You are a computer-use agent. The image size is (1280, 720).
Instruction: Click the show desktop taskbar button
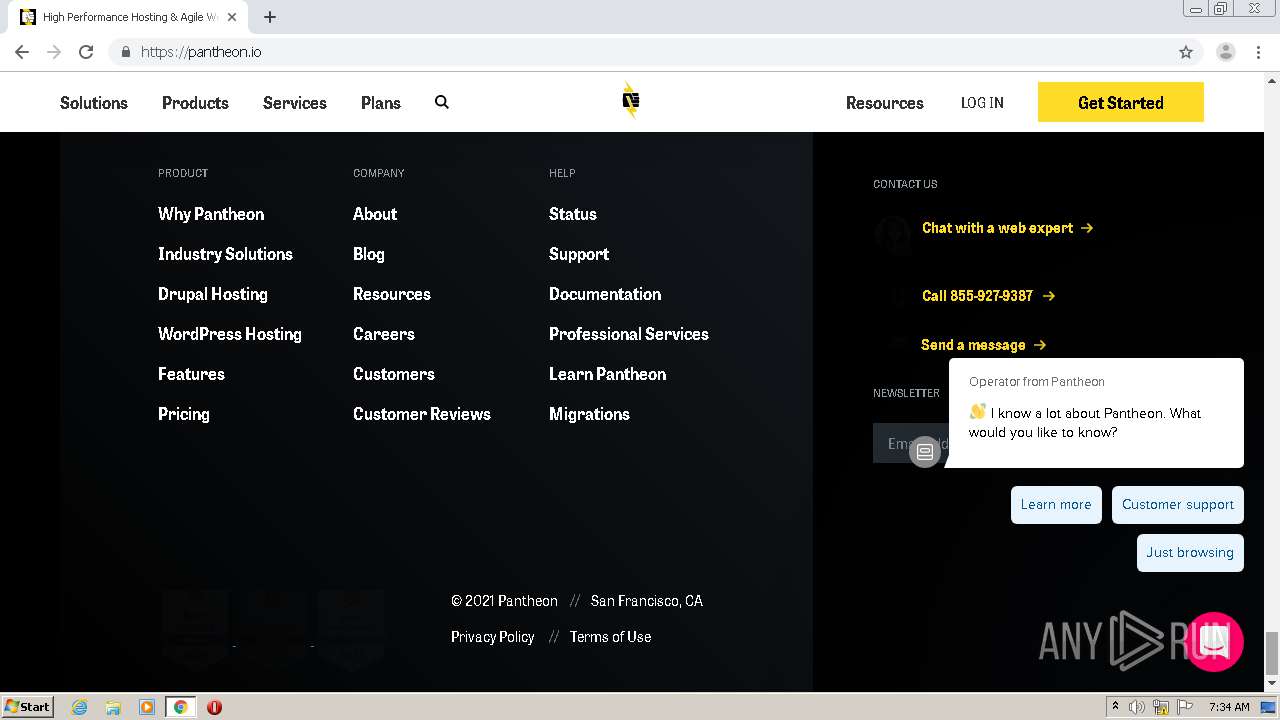(1268, 707)
